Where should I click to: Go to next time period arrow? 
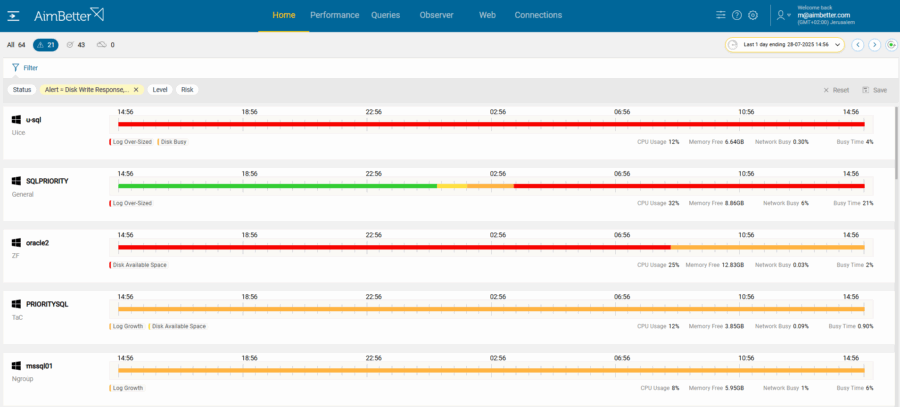(x=874, y=45)
